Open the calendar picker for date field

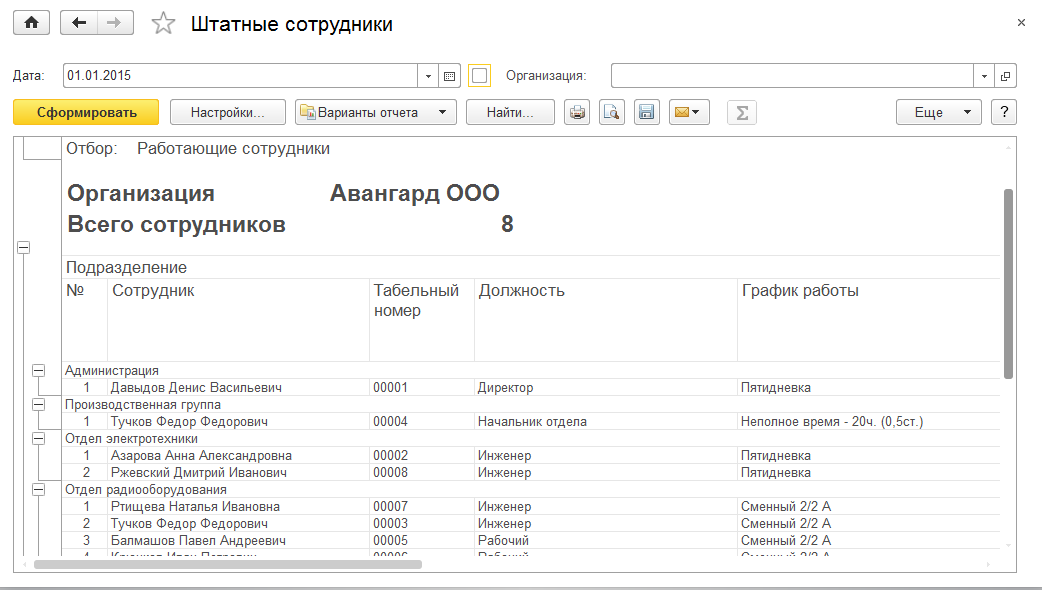point(450,75)
